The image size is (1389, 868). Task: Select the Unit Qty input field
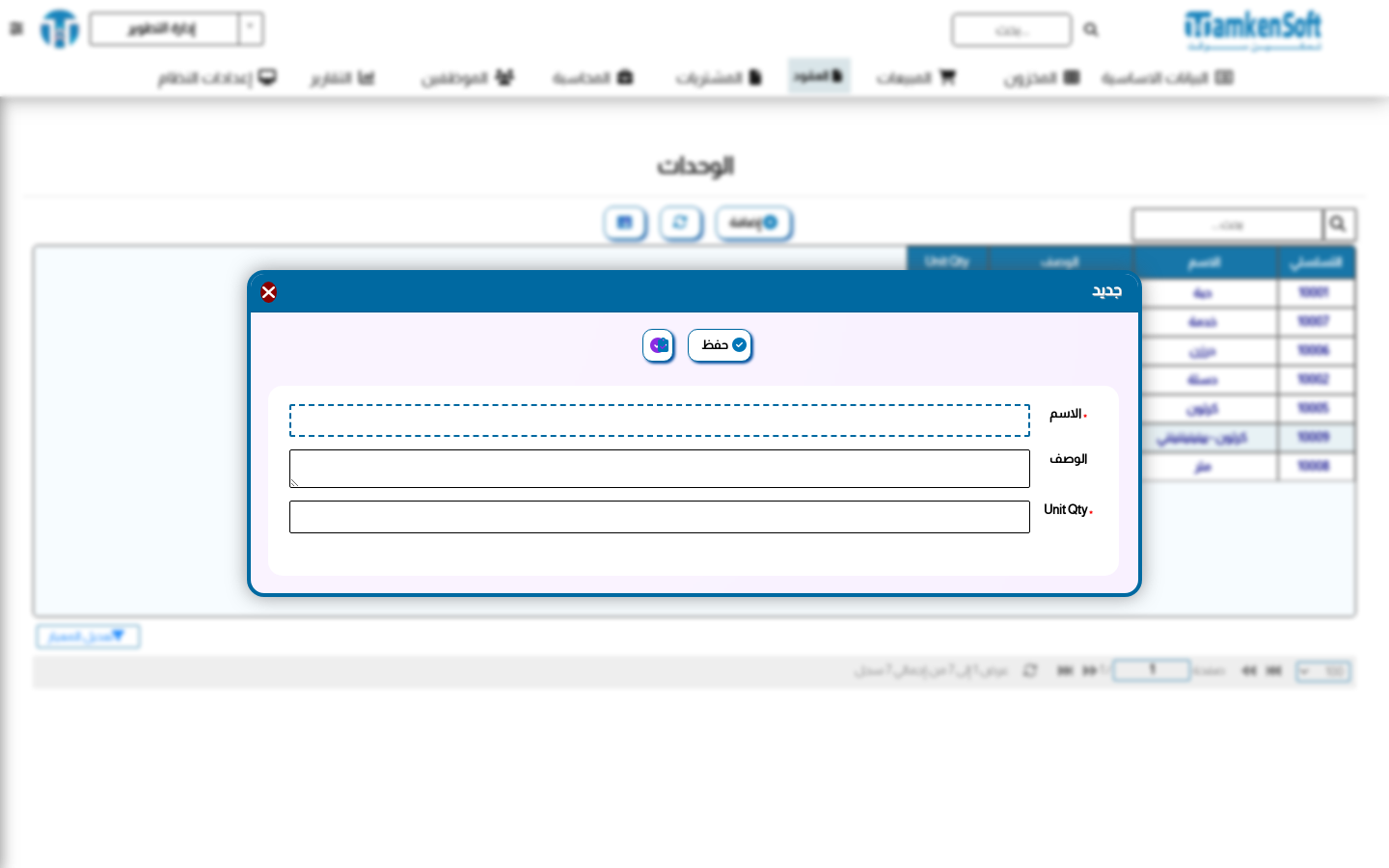[x=660, y=517]
